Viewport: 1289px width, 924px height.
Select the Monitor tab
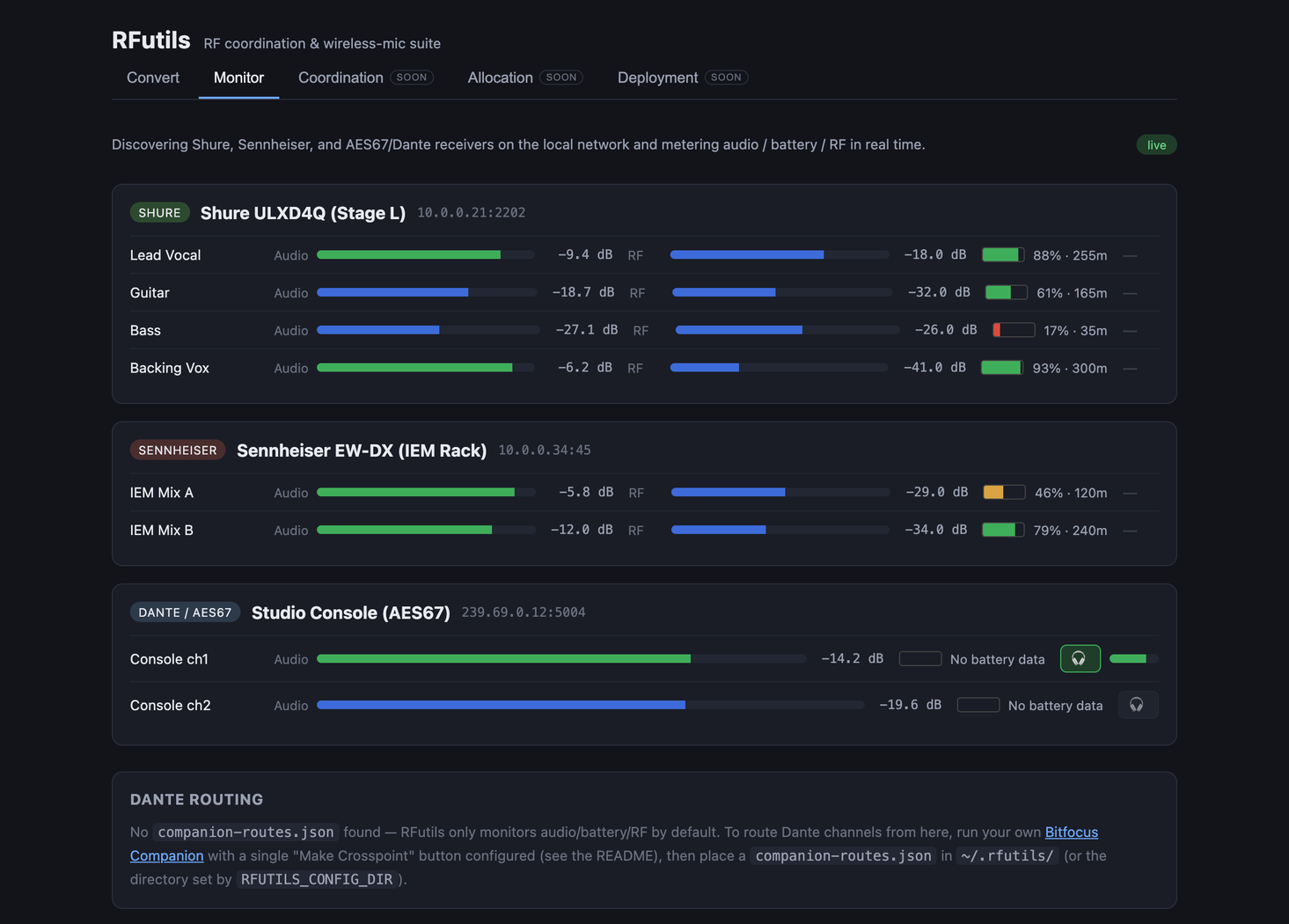click(x=238, y=77)
